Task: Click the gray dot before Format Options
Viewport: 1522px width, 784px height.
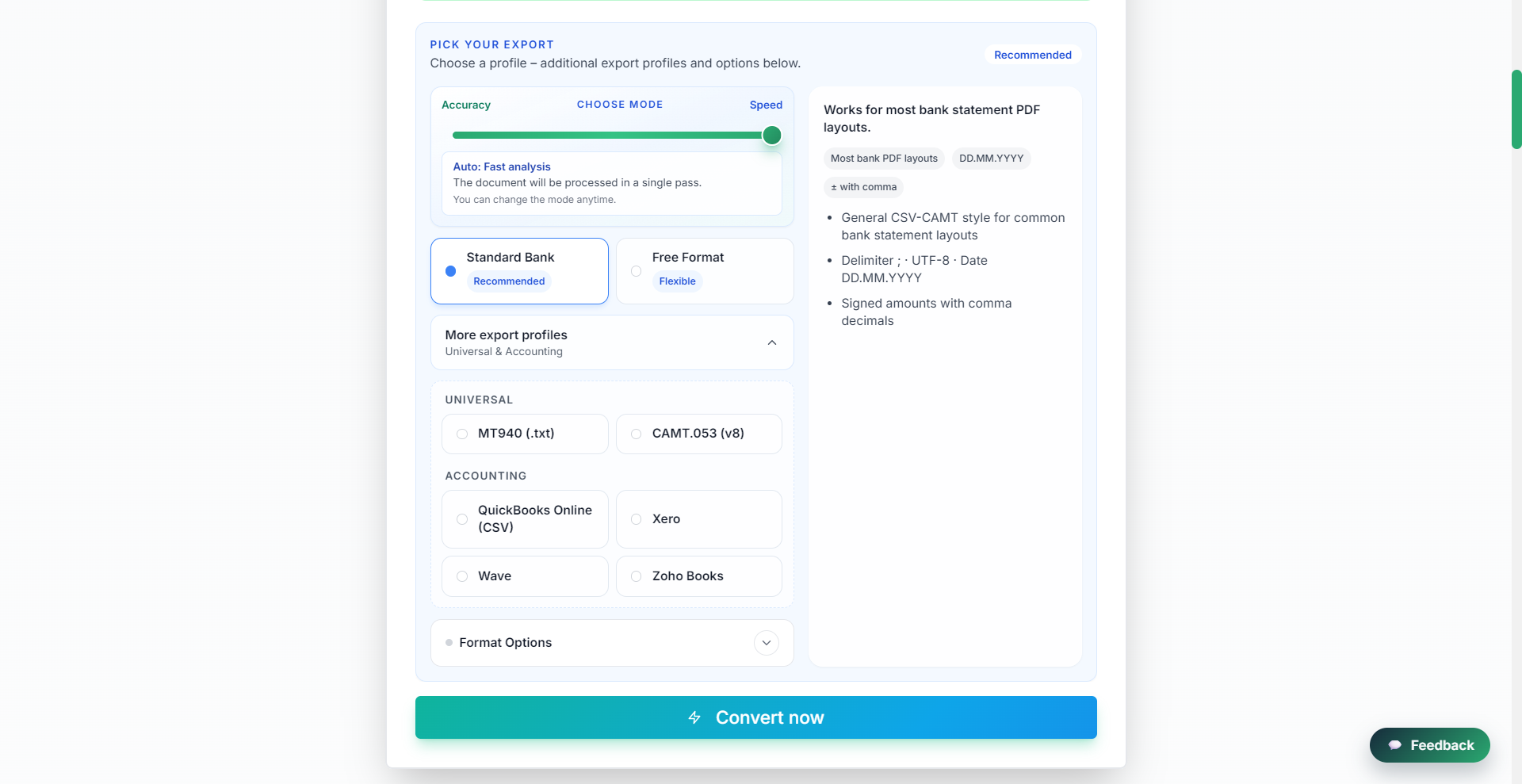Action: (x=449, y=643)
